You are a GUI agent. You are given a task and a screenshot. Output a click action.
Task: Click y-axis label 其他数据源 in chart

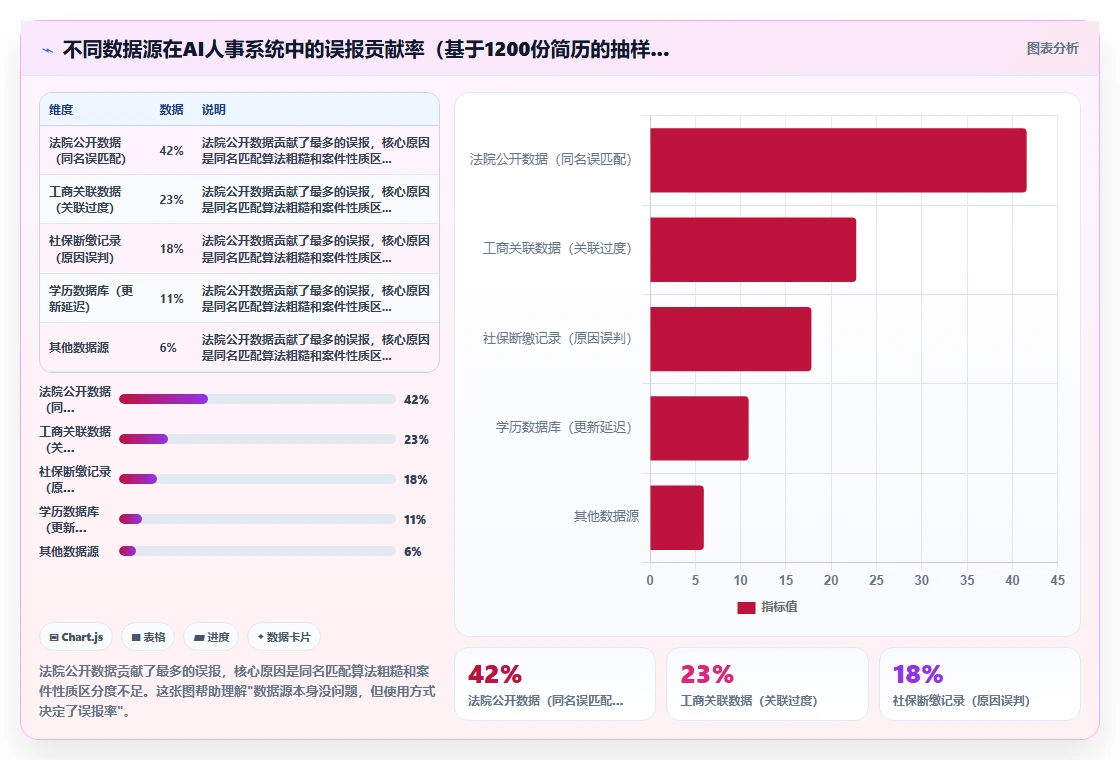click(x=606, y=516)
